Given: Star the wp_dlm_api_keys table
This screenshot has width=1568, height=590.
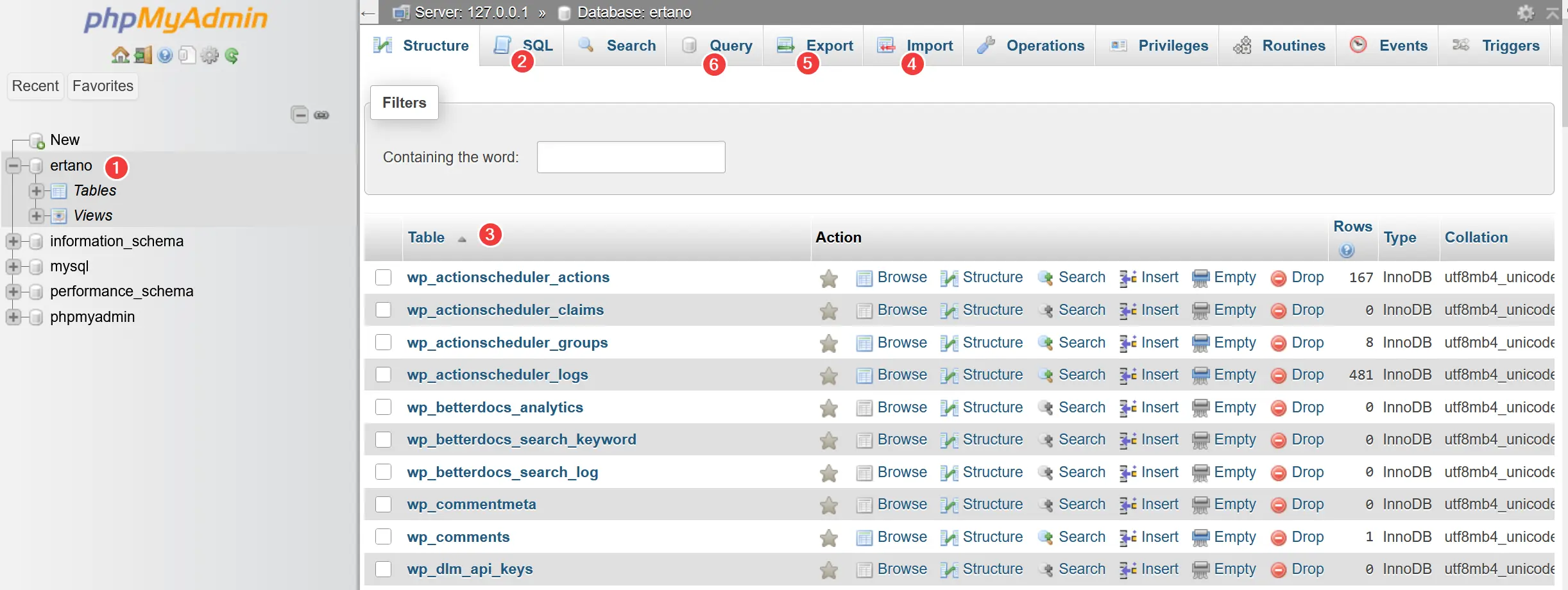Looking at the screenshot, I should [829, 570].
